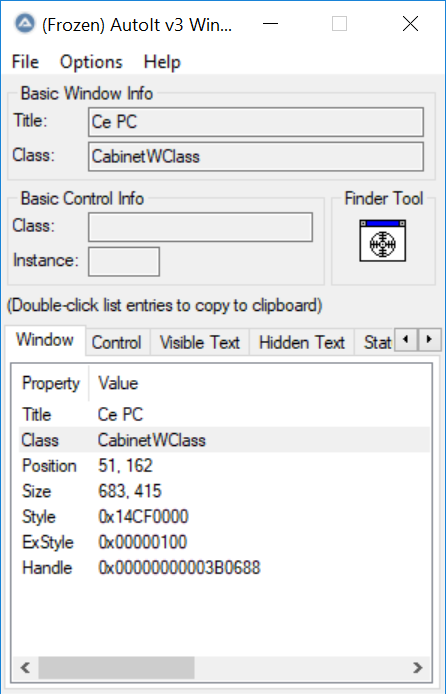
Task: Switch to the Control tab
Action: tap(117, 342)
